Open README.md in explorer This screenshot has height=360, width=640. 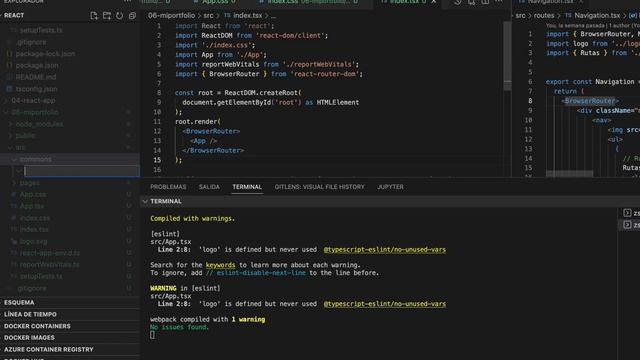36,77
